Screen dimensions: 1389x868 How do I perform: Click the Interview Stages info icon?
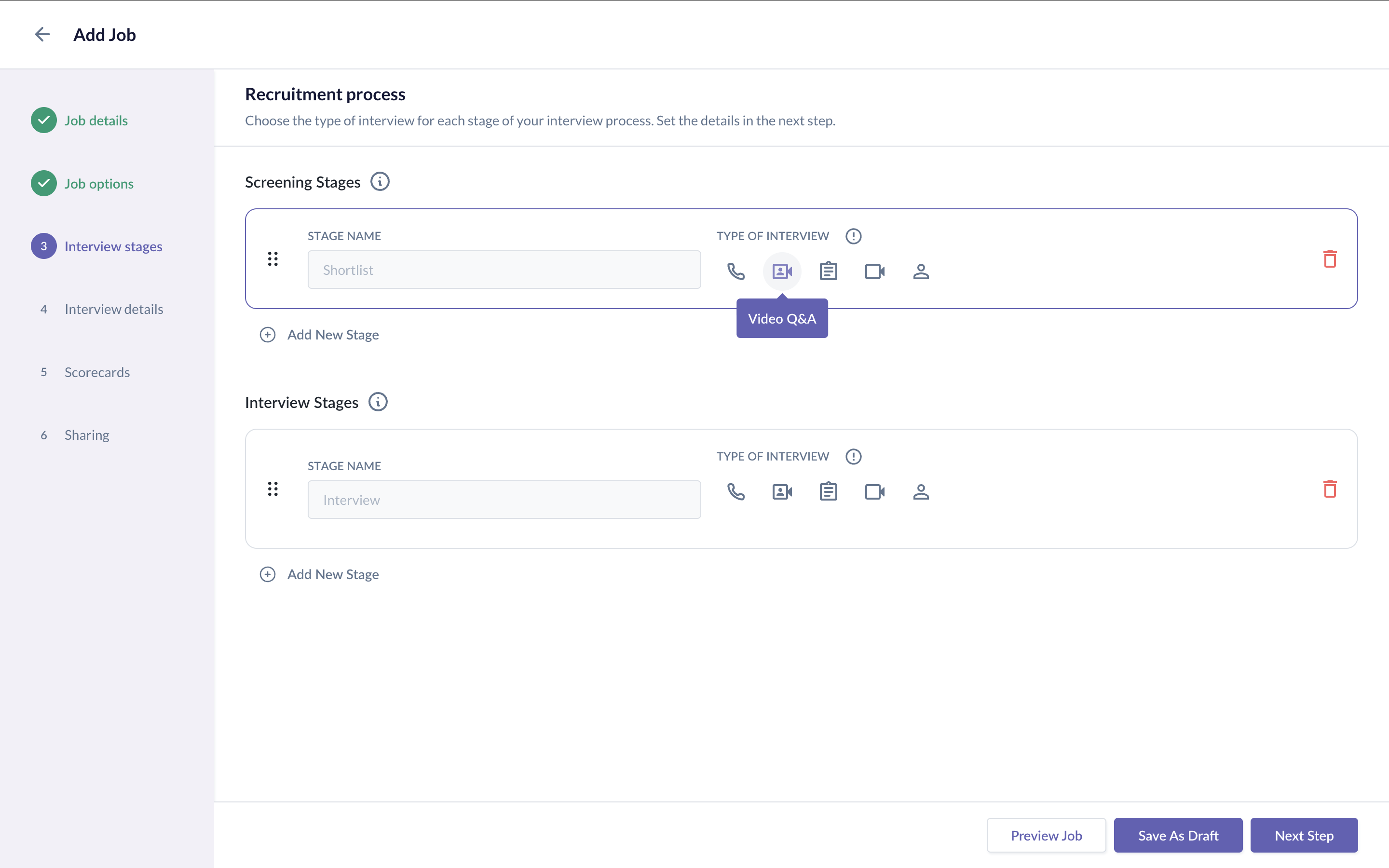(x=378, y=403)
